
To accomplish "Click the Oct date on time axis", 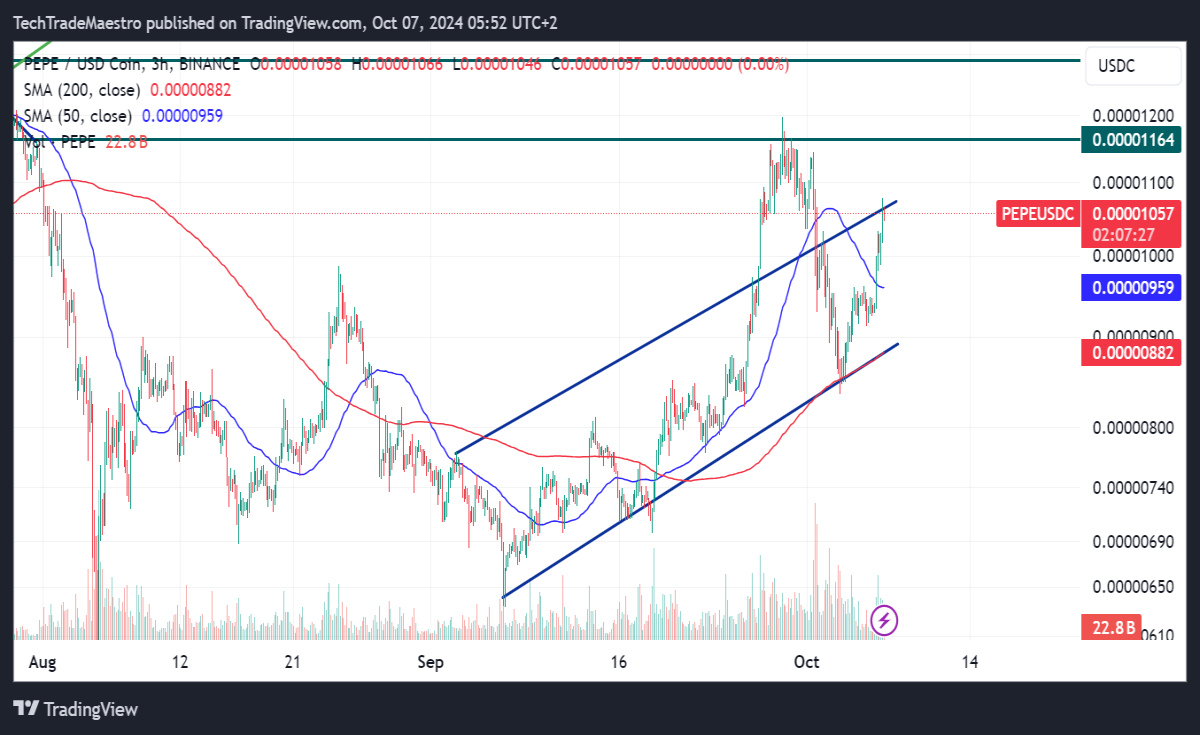I will pyautogui.click(x=806, y=662).
